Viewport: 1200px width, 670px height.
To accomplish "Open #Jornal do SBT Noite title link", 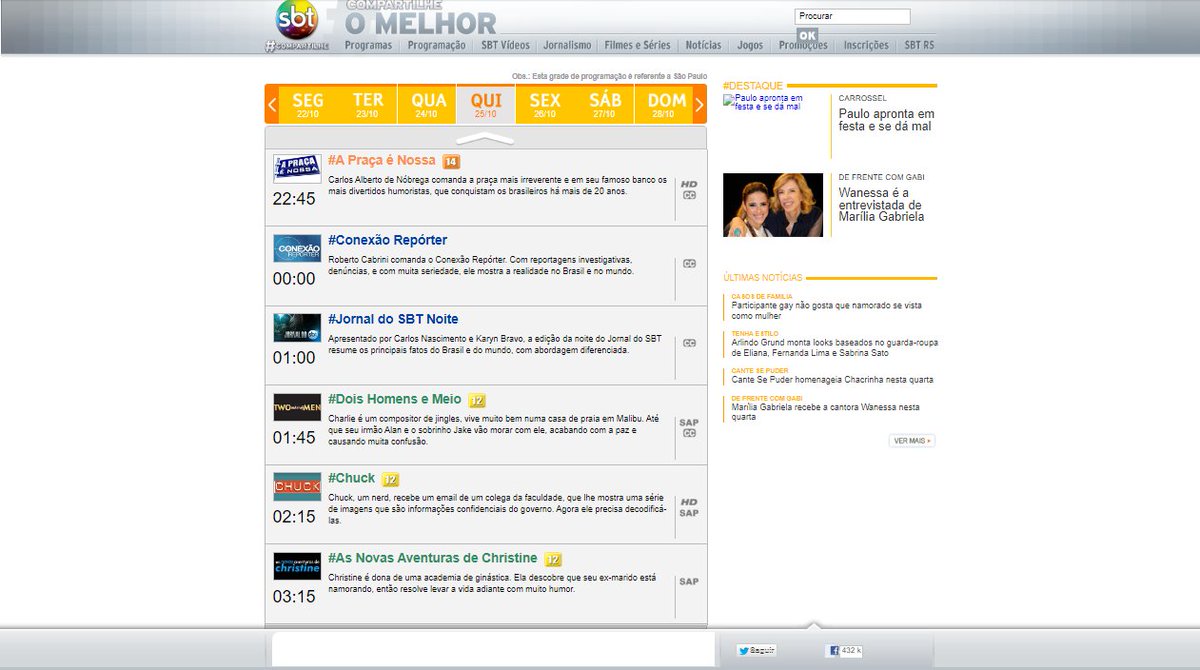I will (393, 319).
